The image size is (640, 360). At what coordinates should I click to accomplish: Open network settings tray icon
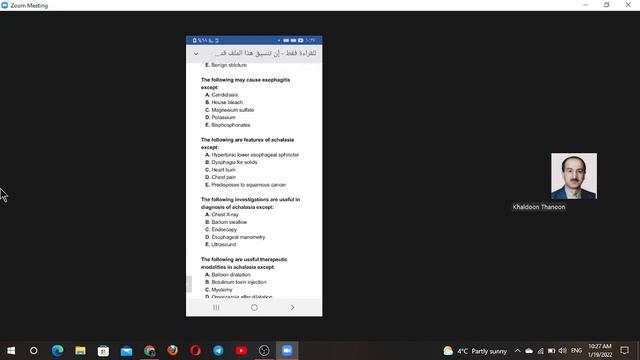[540, 351]
